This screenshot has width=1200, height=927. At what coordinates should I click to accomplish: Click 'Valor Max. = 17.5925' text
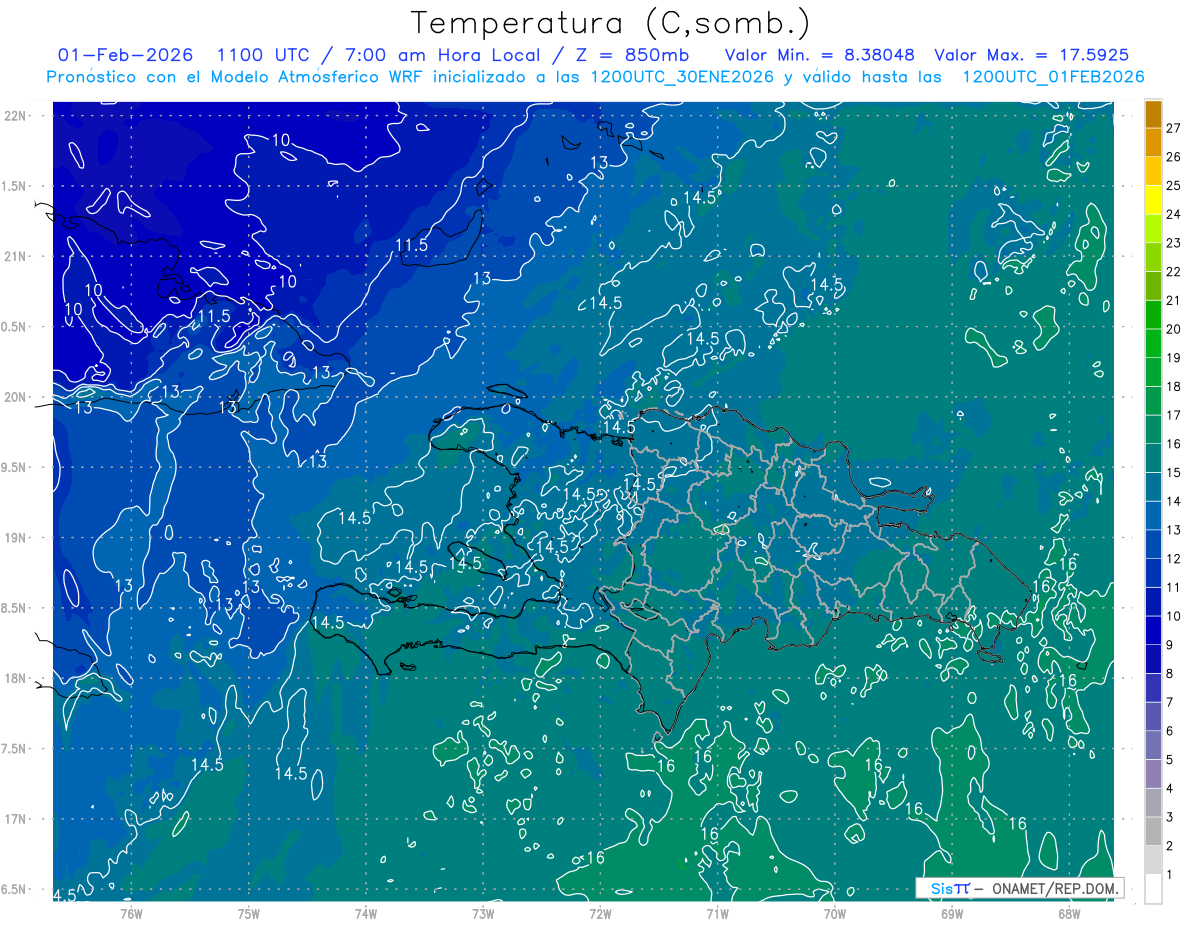point(1032,55)
